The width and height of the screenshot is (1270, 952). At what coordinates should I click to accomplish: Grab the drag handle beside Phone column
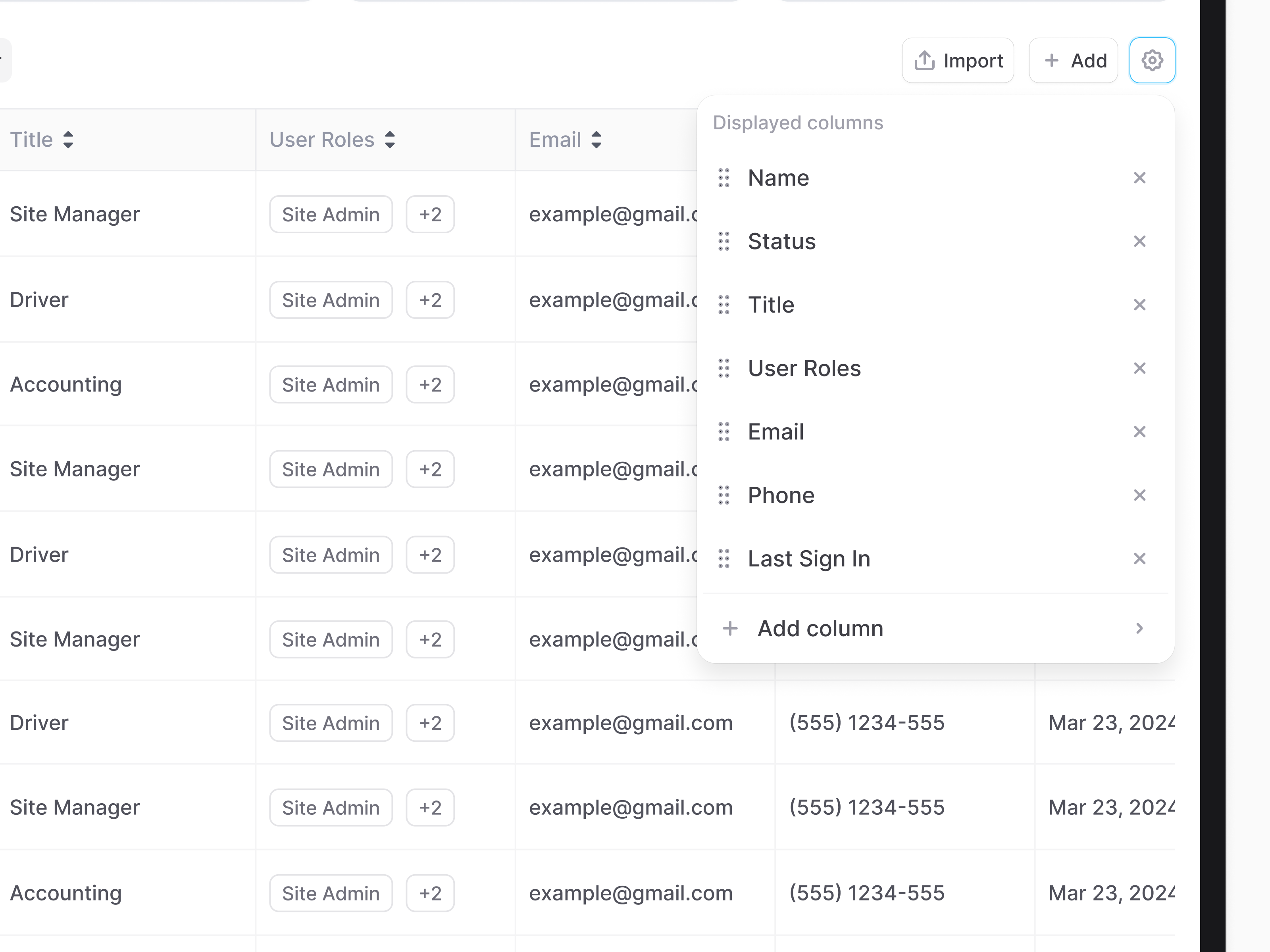pyautogui.click(x=725, y=495)
